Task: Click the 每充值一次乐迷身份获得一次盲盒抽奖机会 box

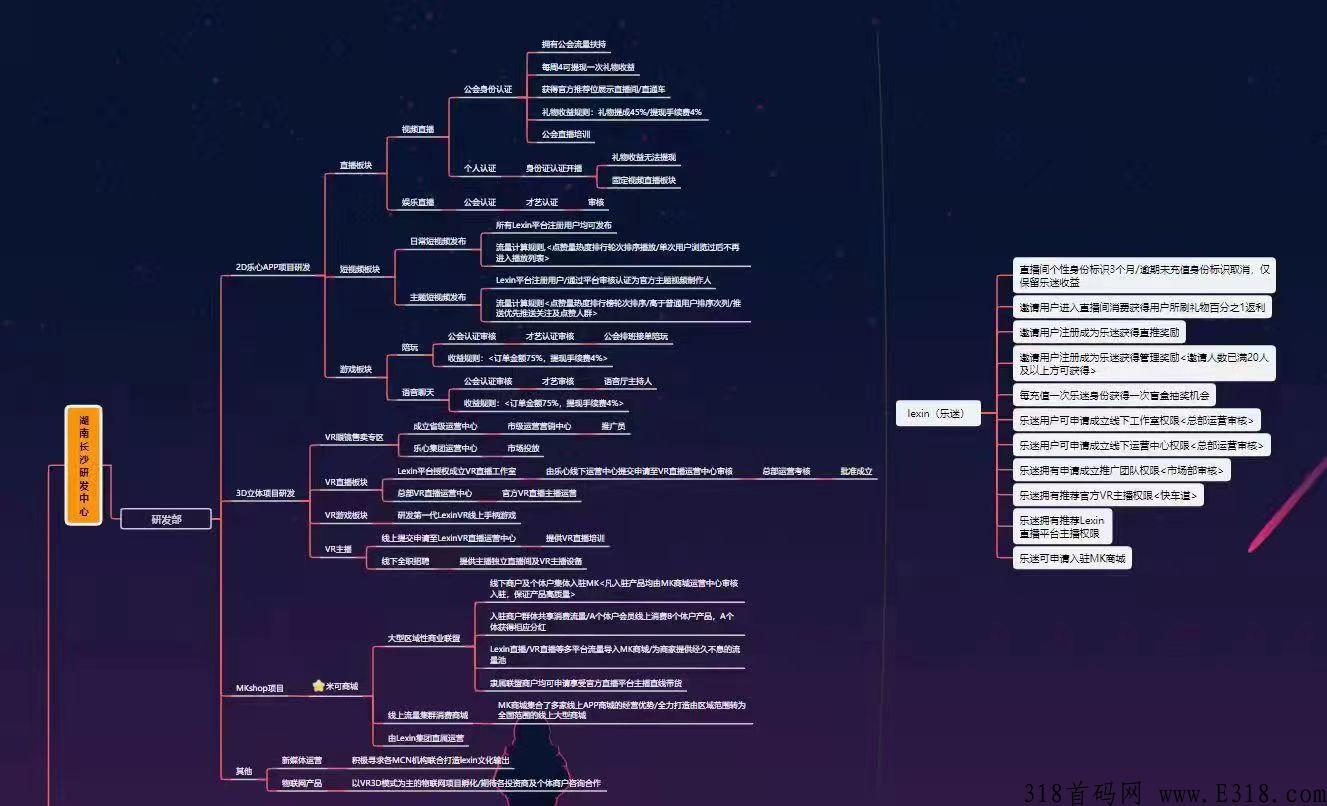Action: tap(1115, 395)
